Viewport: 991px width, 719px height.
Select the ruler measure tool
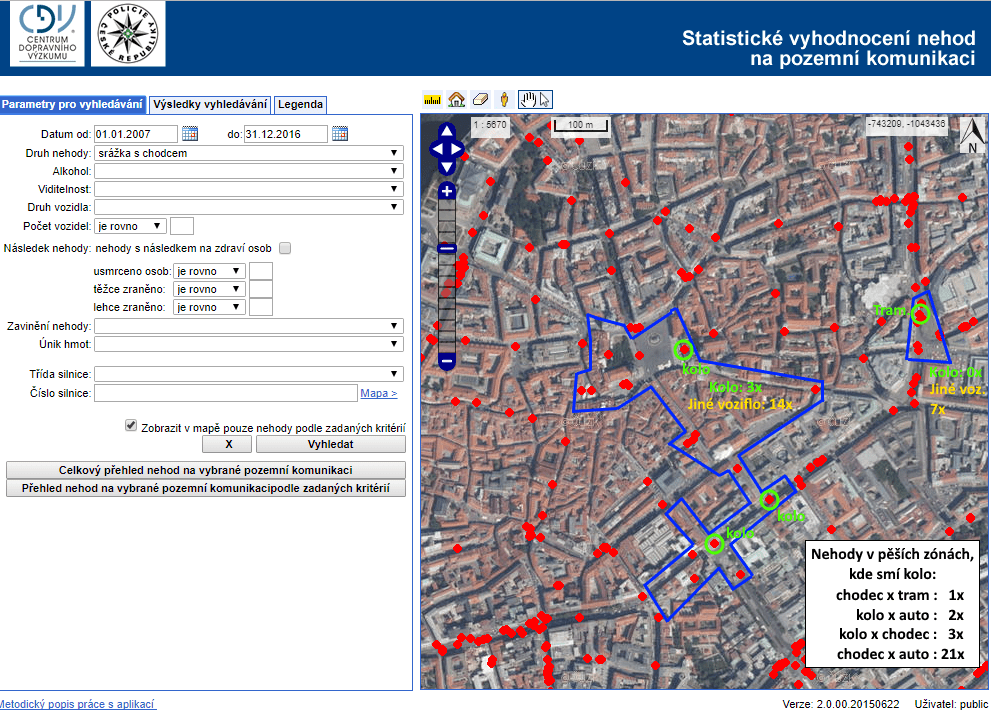click(x=432, y=99)
